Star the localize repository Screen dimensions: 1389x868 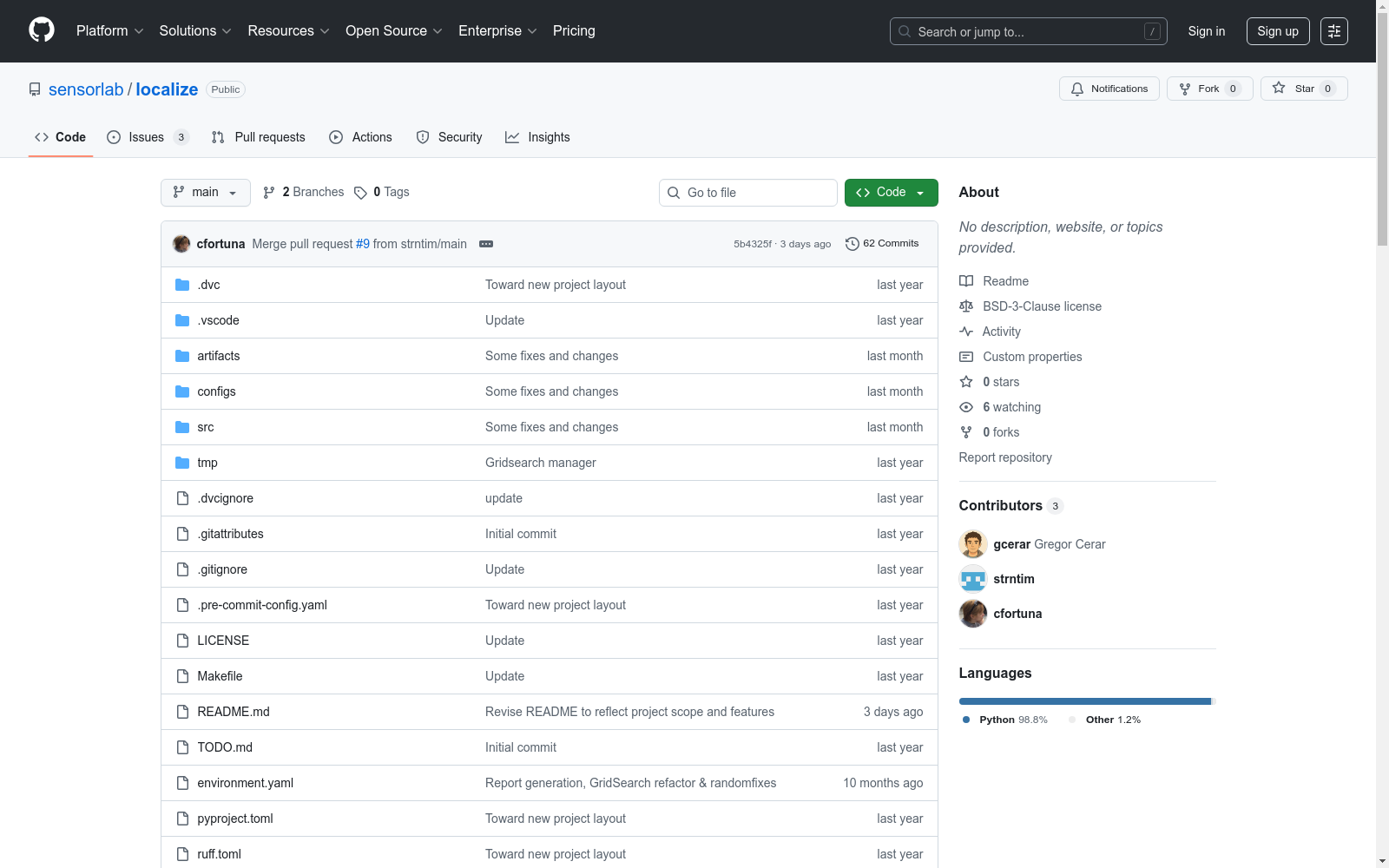(1304, 89)
